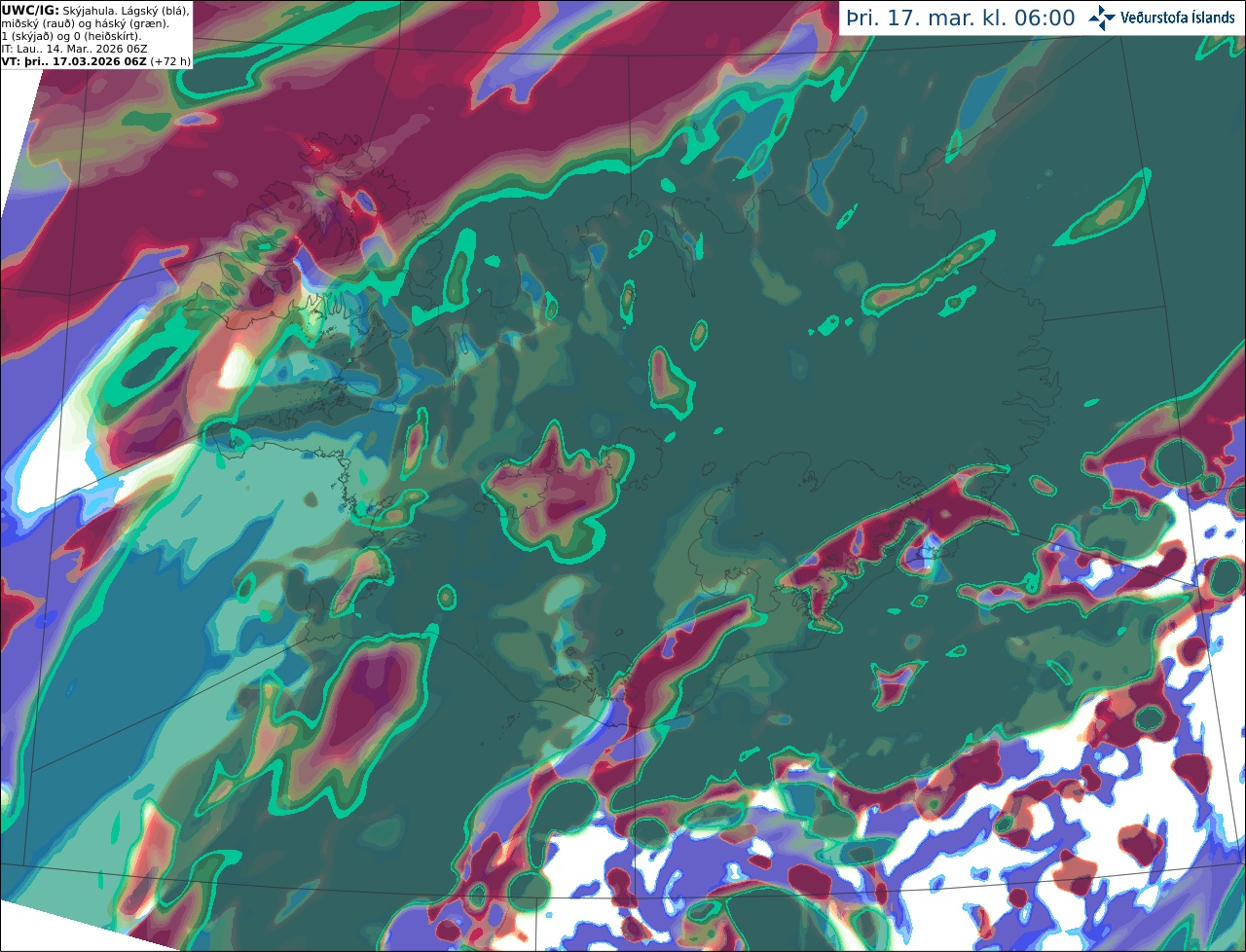Click the 'Veðurstofa Íslands' name text

tap(1177, 18)
